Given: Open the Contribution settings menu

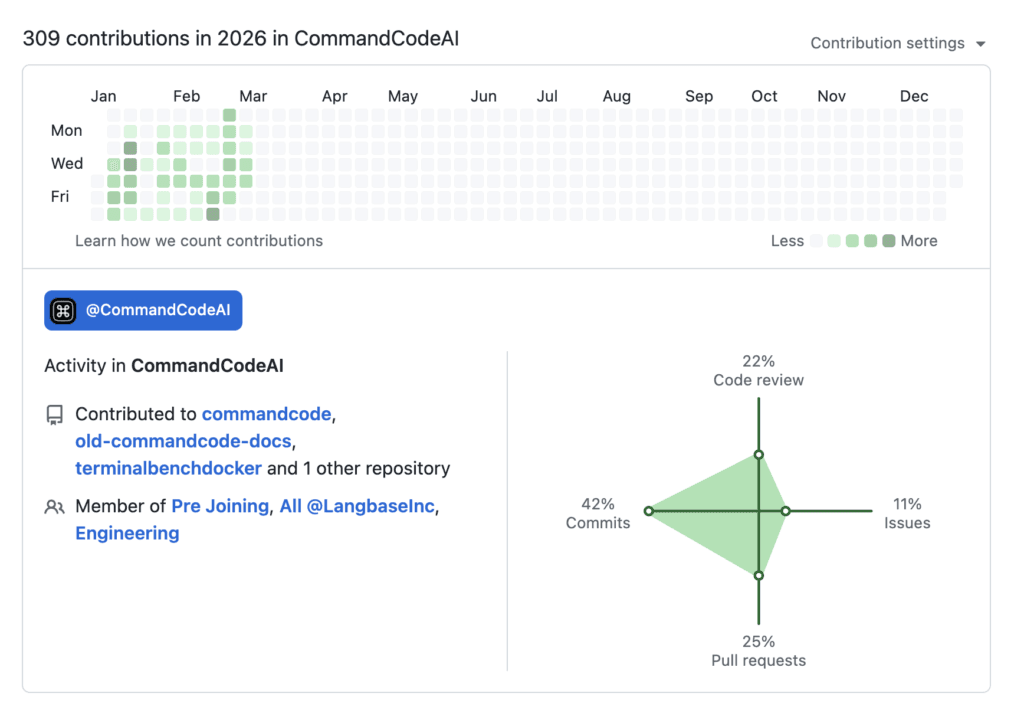Looking at the screenshot, I should pos(897,43).
